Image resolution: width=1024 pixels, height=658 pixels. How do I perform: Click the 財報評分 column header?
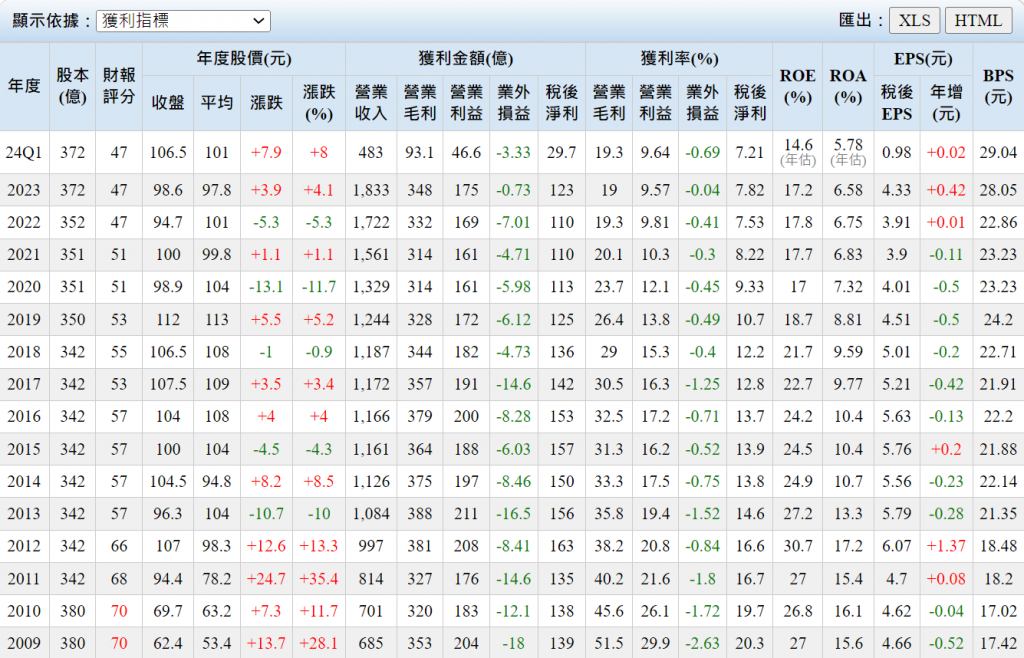click(120, 87)
